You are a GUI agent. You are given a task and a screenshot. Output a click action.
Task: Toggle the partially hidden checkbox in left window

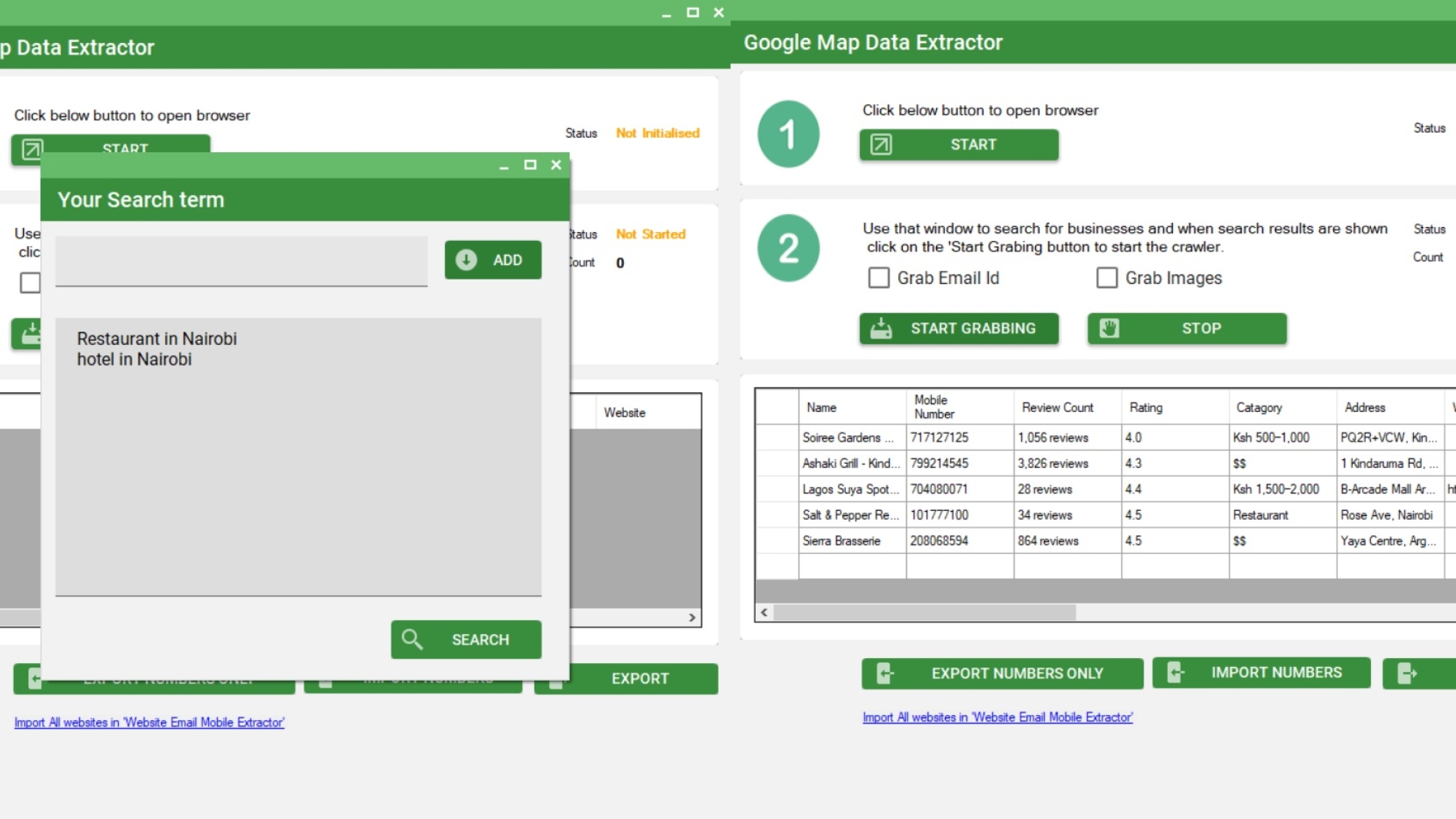[x=30, y=282]
